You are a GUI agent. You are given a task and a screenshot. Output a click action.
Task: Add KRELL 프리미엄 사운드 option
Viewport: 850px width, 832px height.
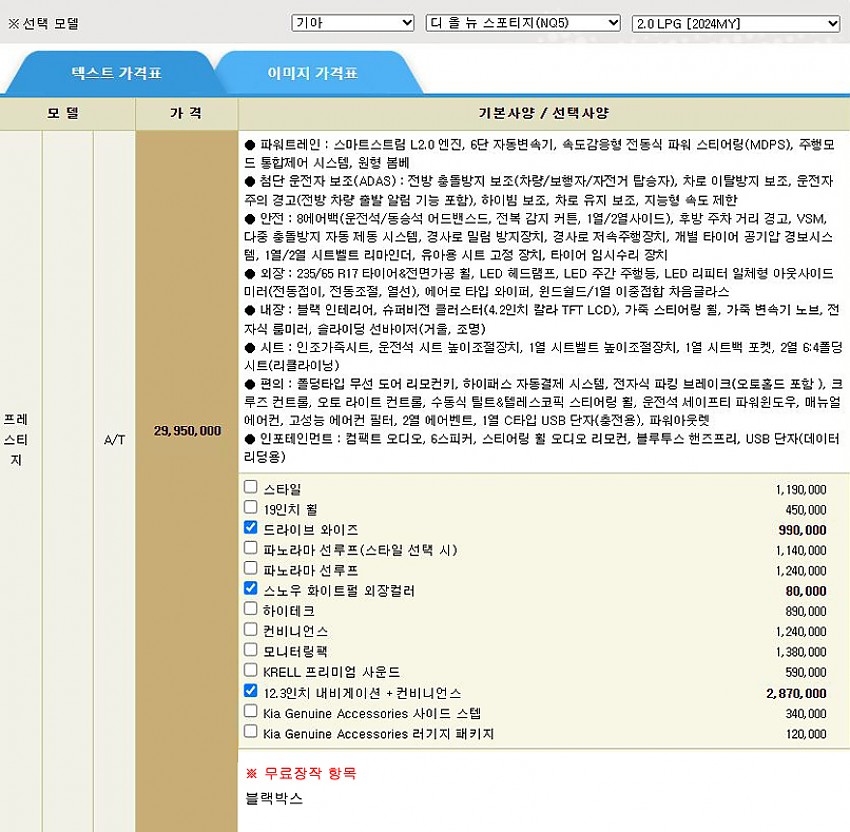(251, 670)
